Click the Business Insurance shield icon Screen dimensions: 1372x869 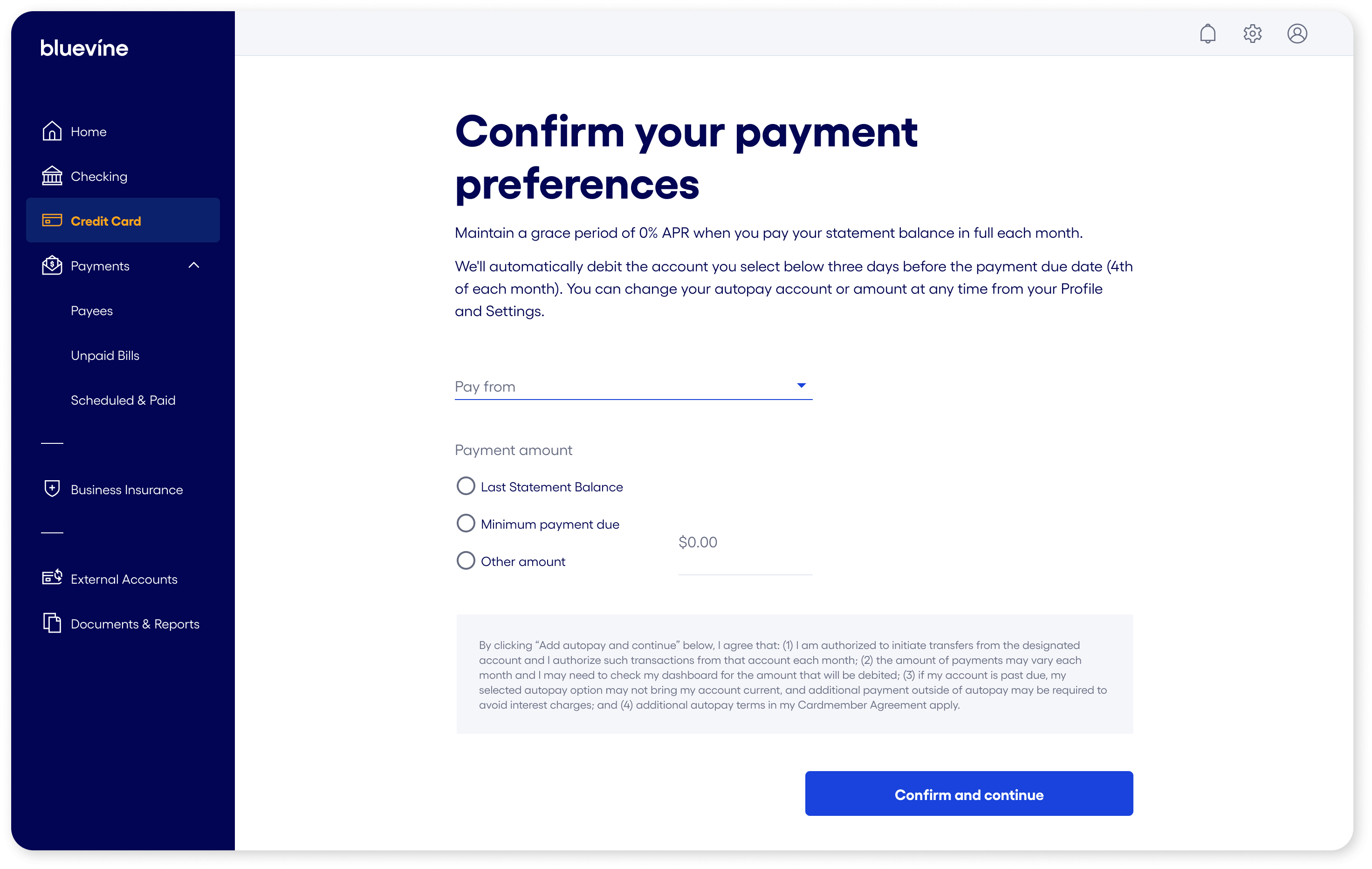(52, 489)
